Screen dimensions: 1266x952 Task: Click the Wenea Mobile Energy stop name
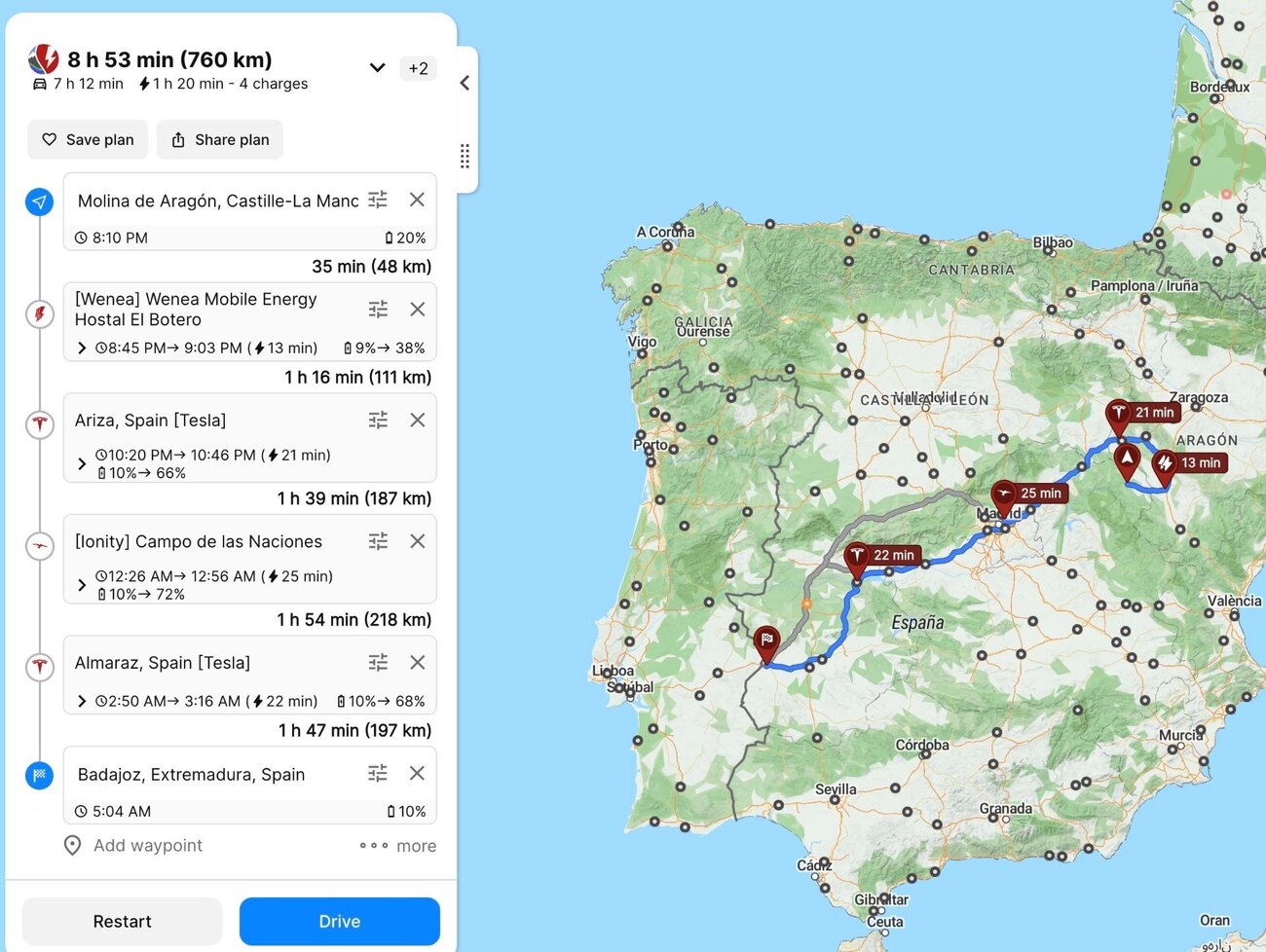196,310
